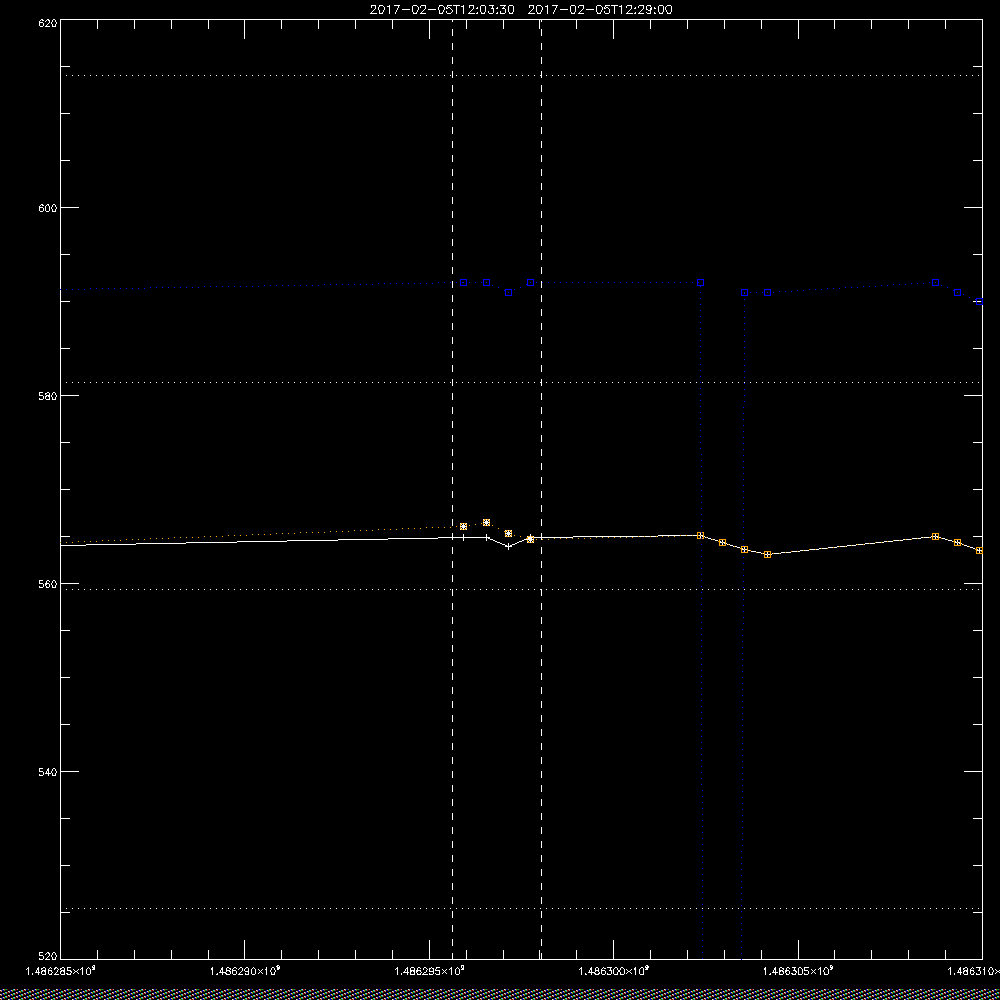Click the 1.486285×10^9 x-axis label
The image size is (1000, 1000).
click(x=61, y=971)
